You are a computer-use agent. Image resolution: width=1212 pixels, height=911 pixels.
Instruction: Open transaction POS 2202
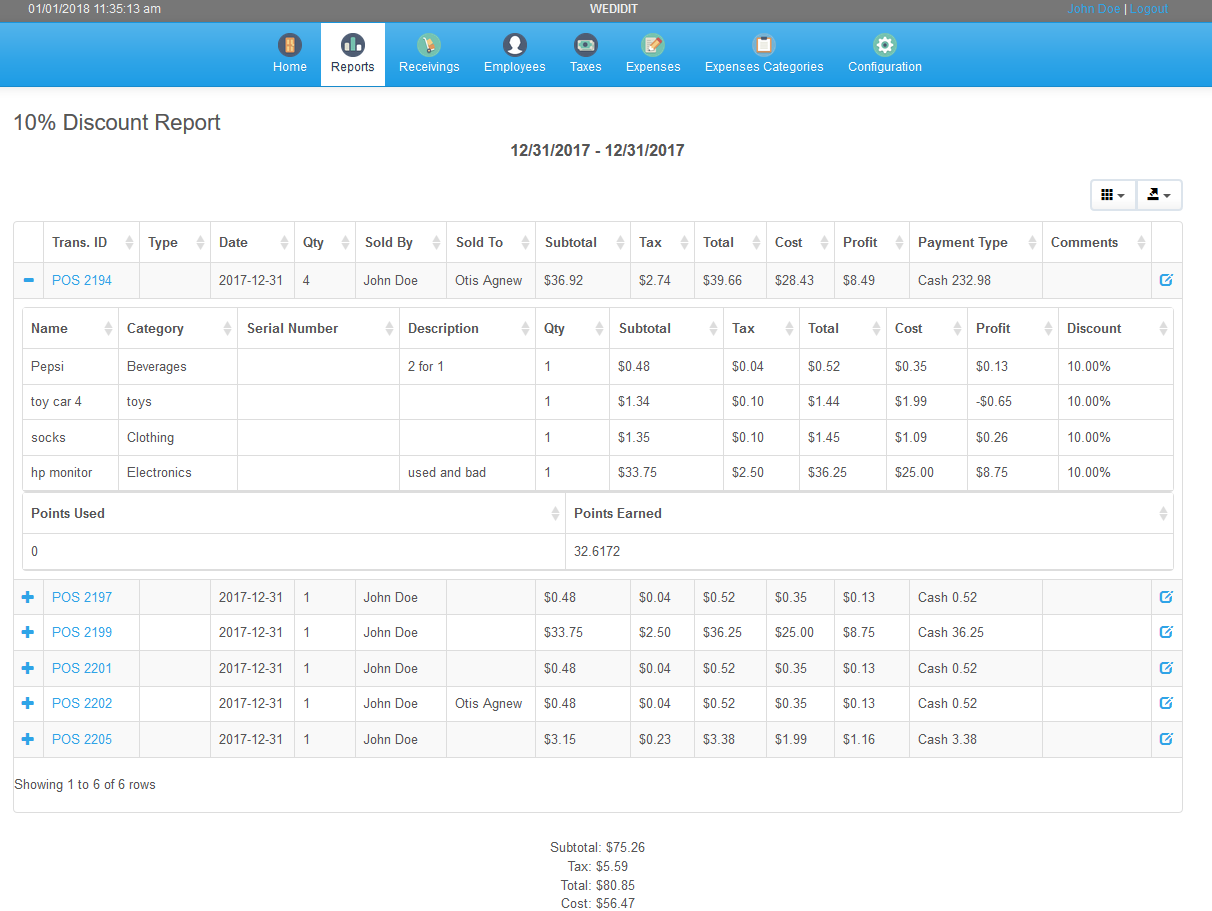(x=81, y=703)
